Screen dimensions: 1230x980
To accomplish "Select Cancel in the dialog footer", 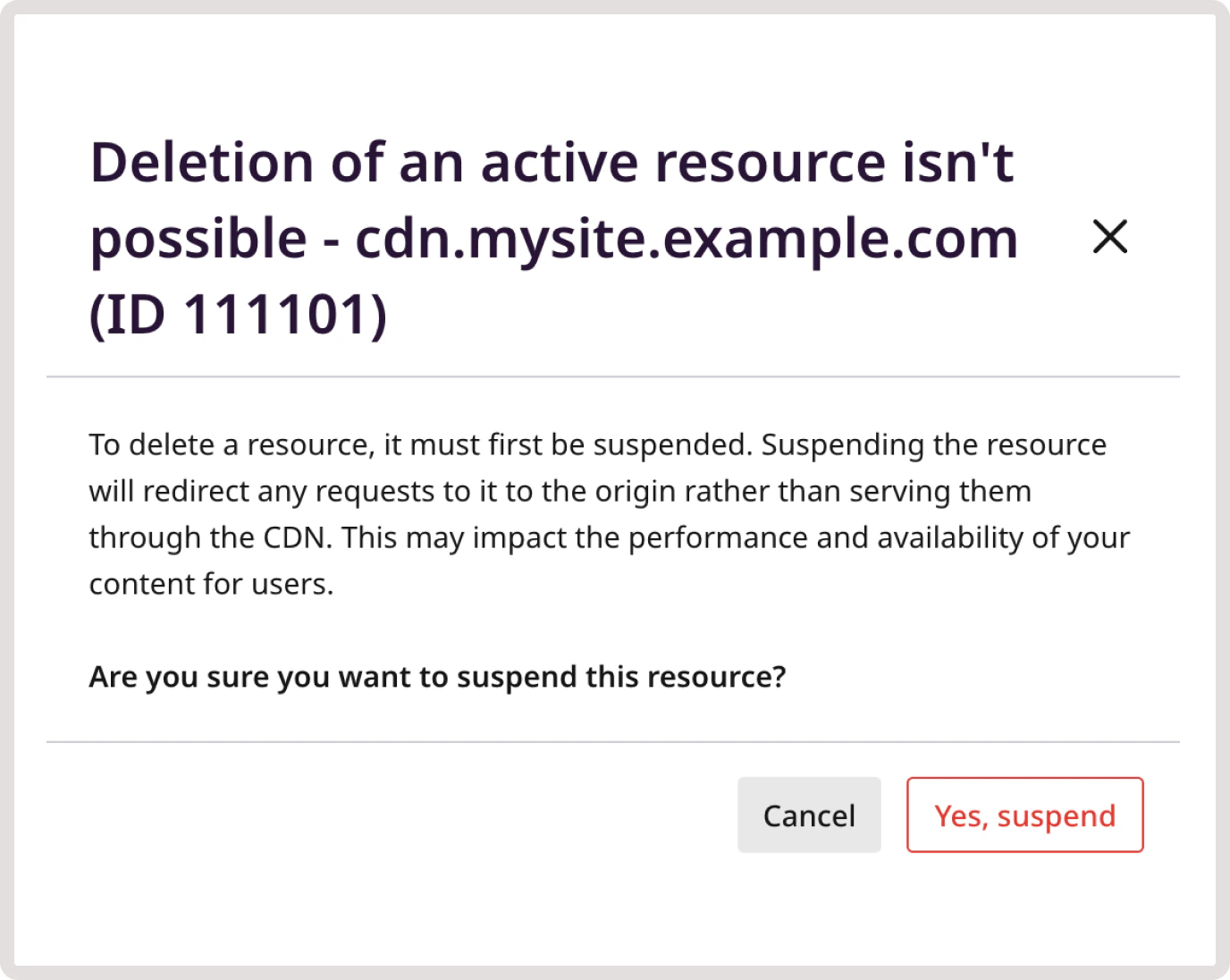I will pos(808,815).
